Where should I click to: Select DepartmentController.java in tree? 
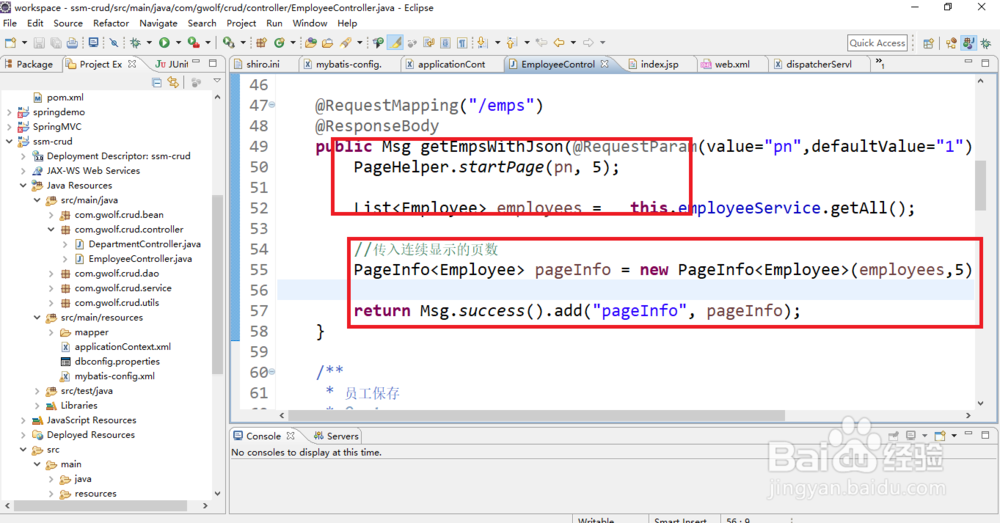click(144, 244)
